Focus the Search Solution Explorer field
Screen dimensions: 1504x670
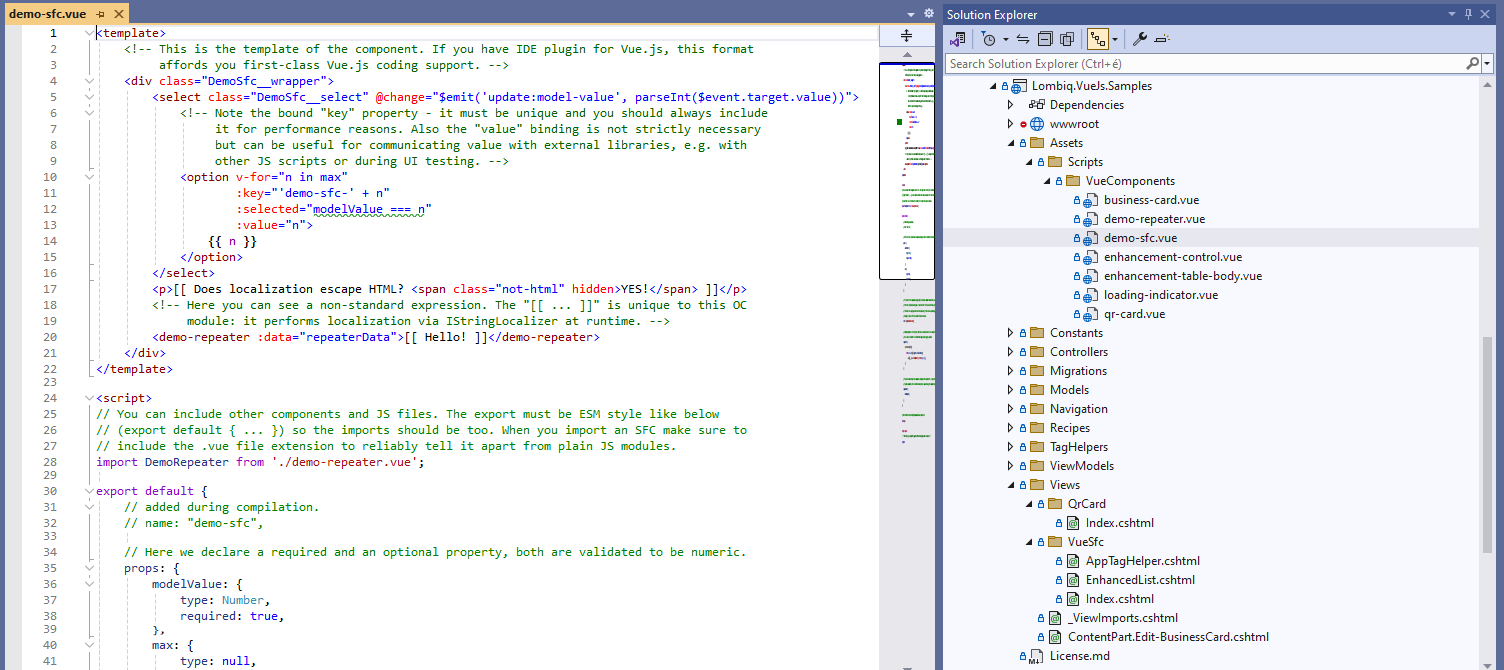(1205, 63)
